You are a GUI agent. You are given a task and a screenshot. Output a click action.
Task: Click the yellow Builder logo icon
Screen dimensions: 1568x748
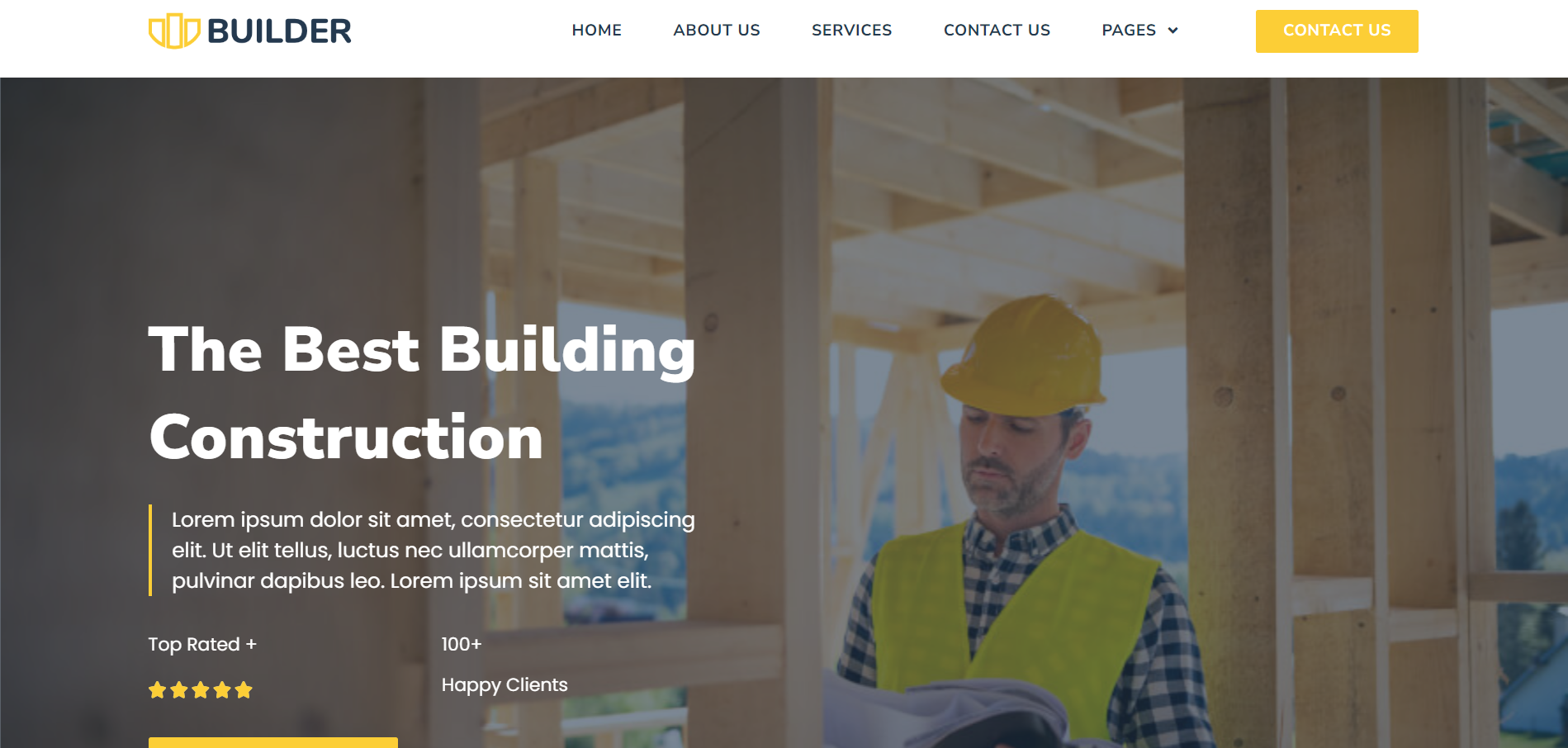pos(174,31)
